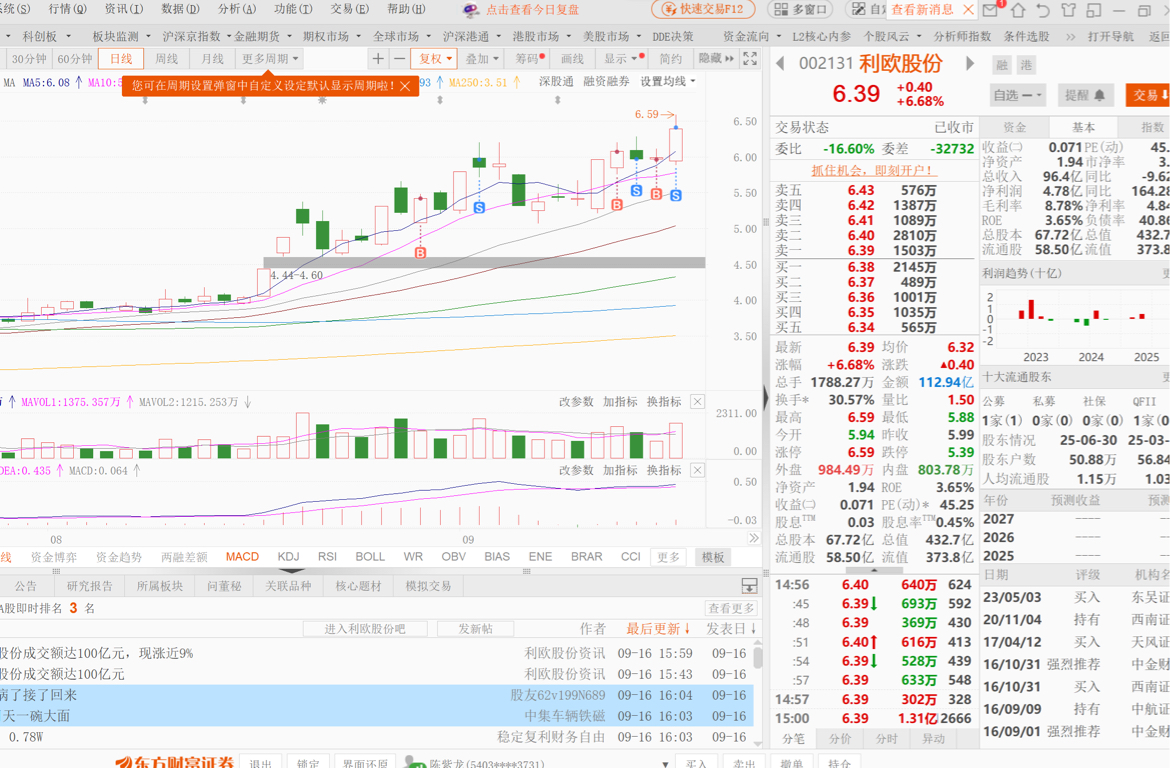Screen dimensions: 1170x768
Task: Open the 叠加 overlay dropdown
Action: [x=482, y=58]
